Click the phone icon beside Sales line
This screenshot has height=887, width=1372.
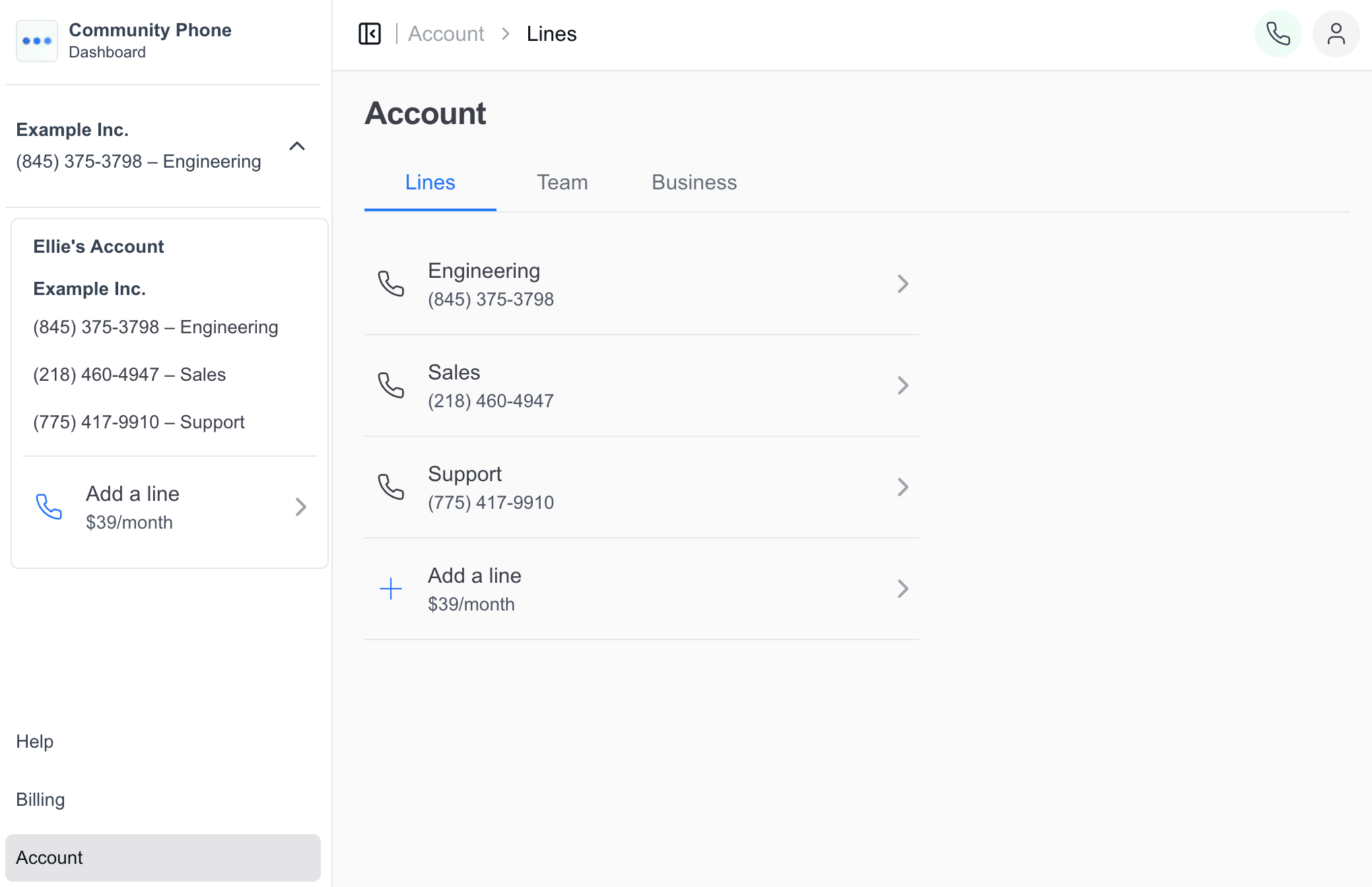tap(391, 385)
